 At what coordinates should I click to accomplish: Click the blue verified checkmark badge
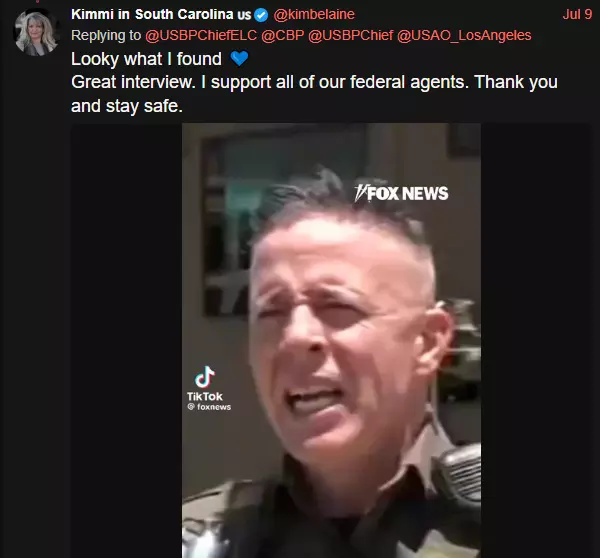click(261, 15)
